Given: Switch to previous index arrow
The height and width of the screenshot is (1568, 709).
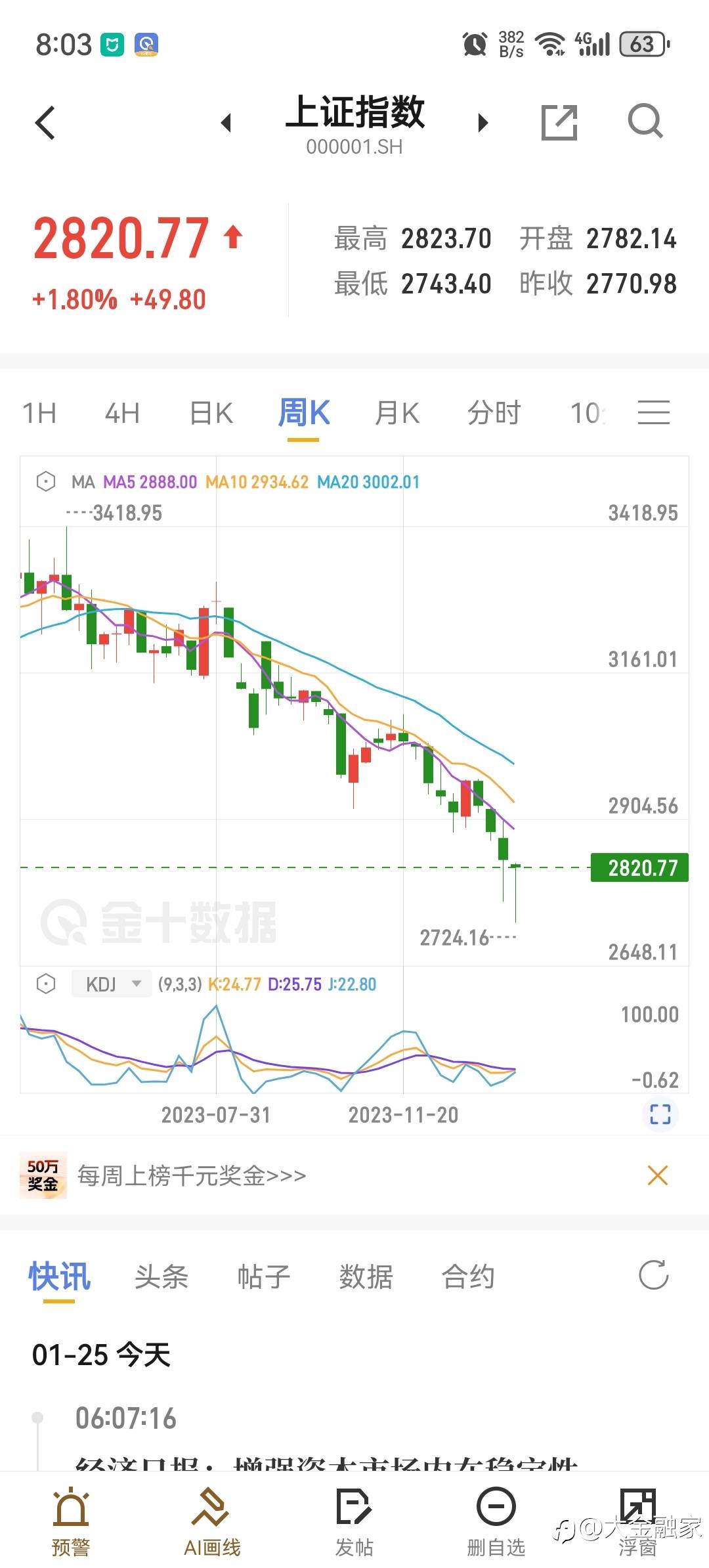Looking at the screenshot, I should pos(226,123).
